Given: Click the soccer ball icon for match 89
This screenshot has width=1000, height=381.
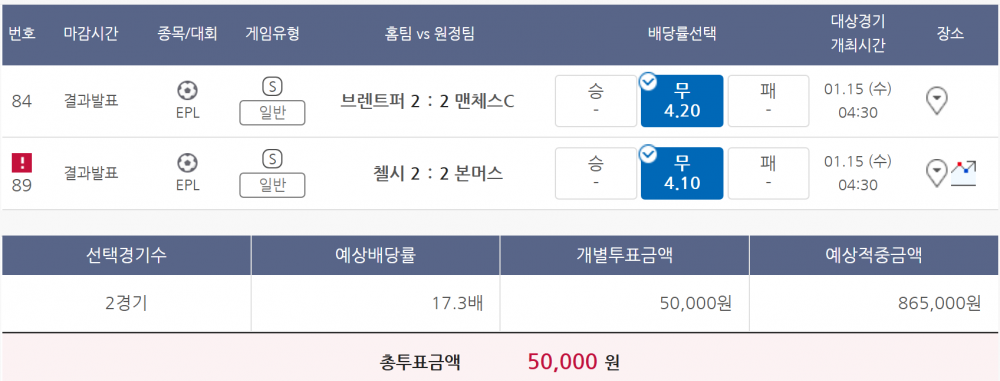Looking at the screenshot, I should click(x=188, y=163).
